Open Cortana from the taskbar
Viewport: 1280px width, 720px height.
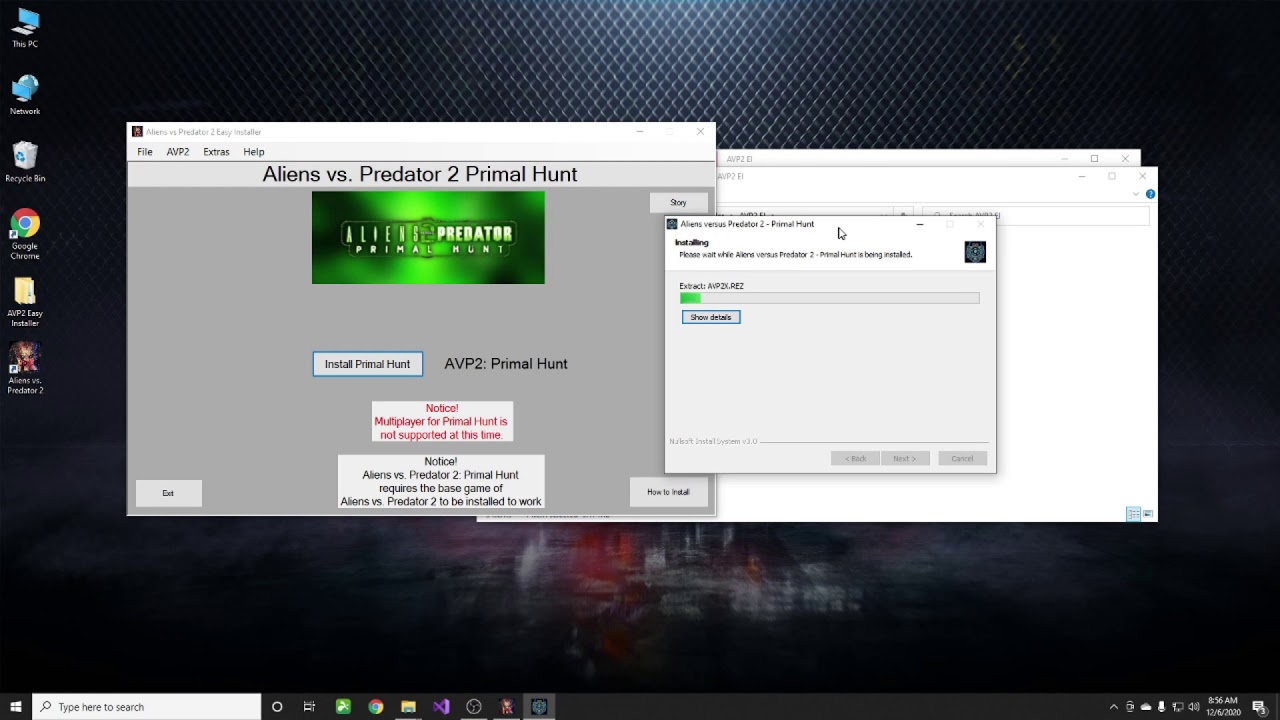click(277, 707)
